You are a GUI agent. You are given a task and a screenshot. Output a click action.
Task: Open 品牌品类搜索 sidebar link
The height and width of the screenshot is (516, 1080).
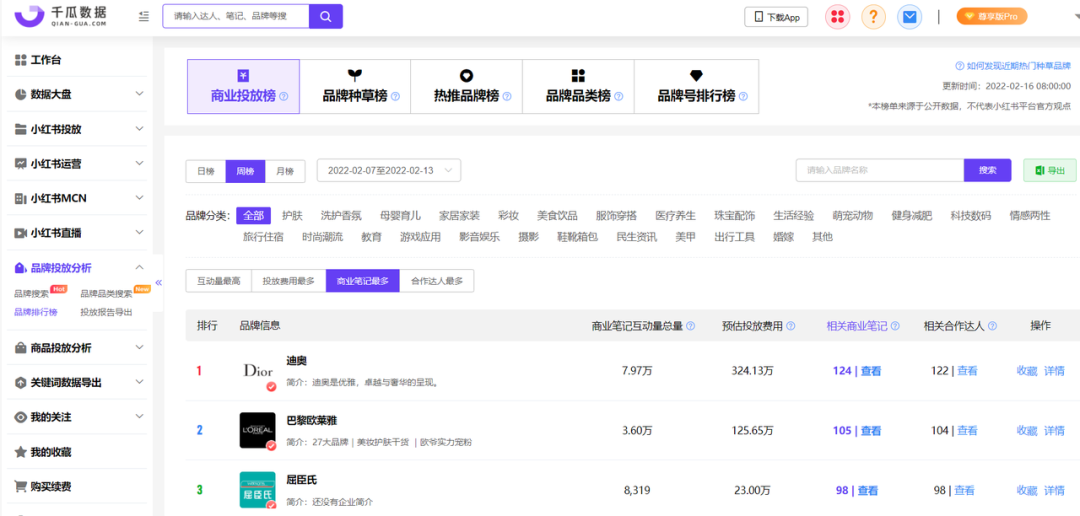[106, 293]
